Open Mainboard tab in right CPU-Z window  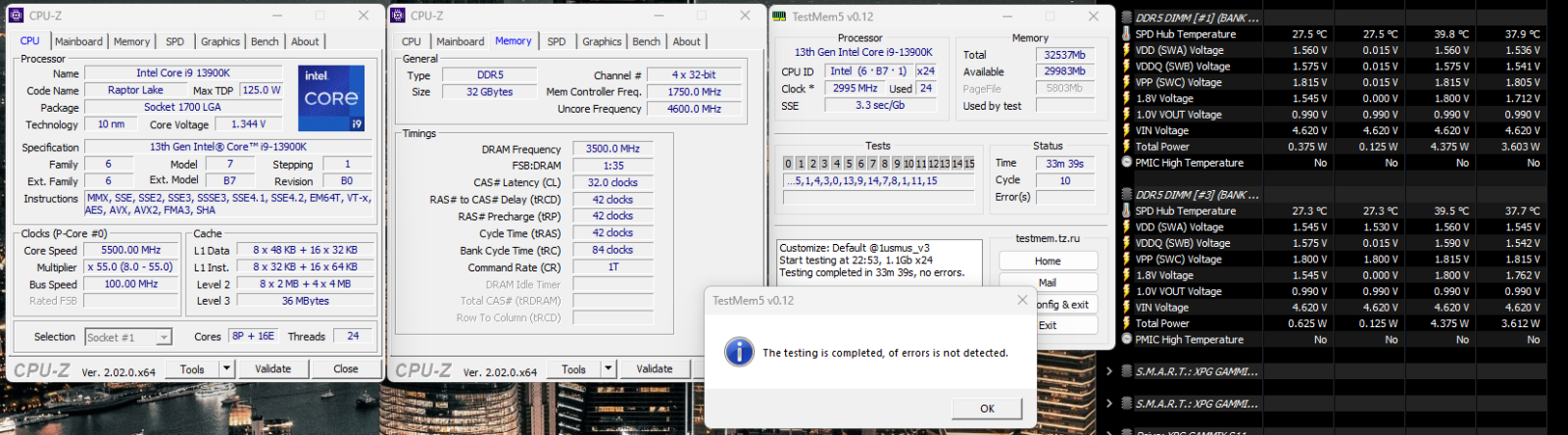(461, 42)
